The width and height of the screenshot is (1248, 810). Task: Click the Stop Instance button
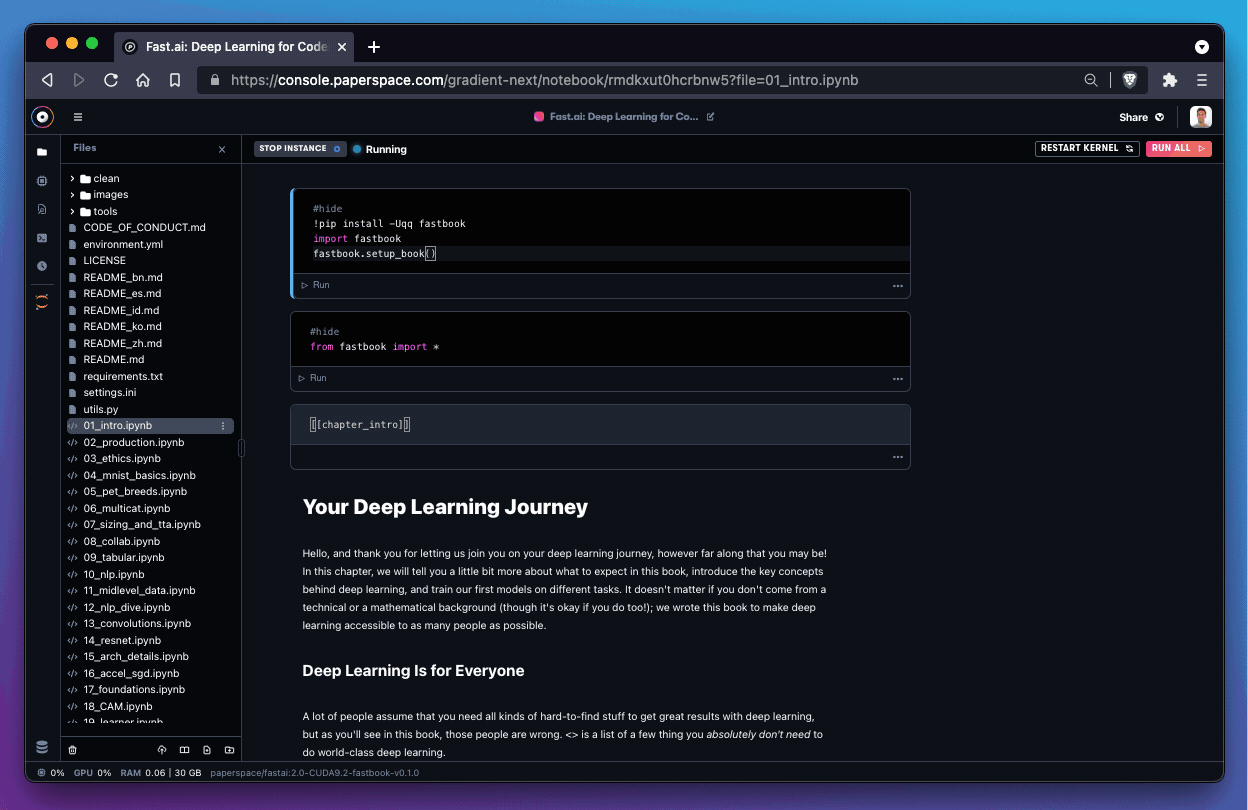click(300, 149)
